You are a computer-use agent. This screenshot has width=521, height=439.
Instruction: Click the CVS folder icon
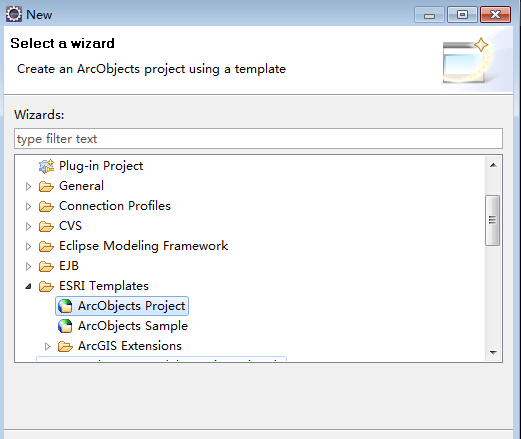(x=46, y=226)
